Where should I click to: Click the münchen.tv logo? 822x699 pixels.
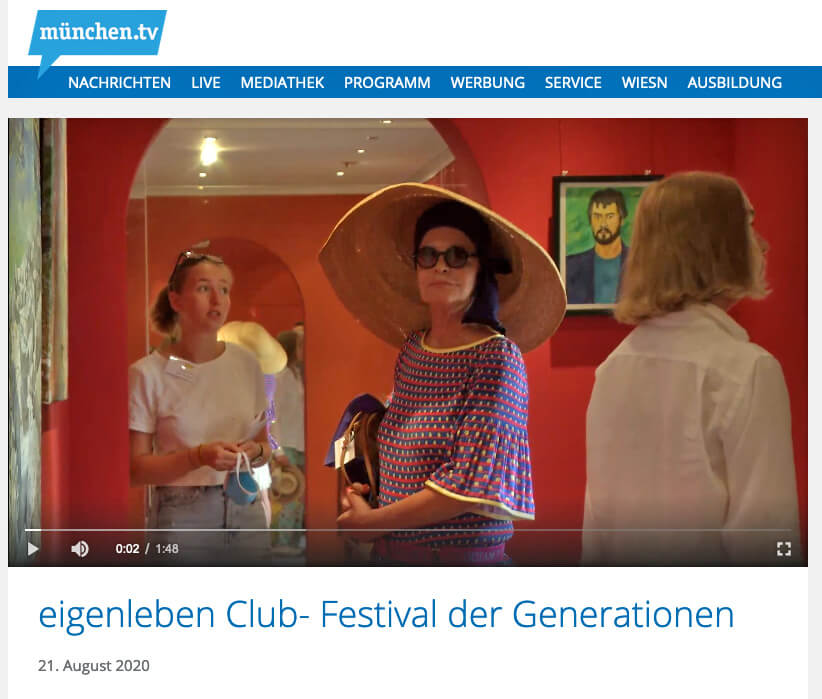98,35
